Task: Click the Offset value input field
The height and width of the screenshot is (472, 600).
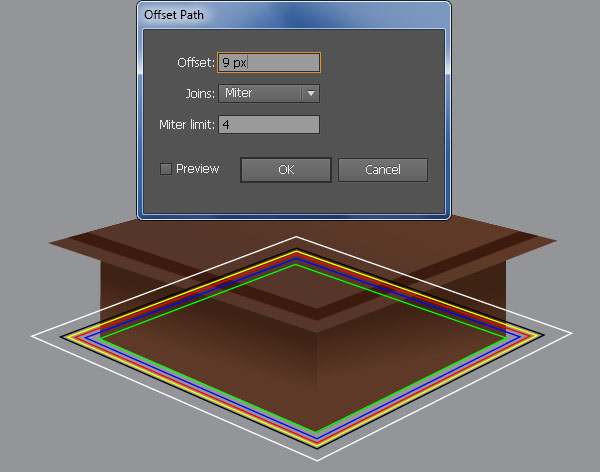Action: [x=269, y=62]
